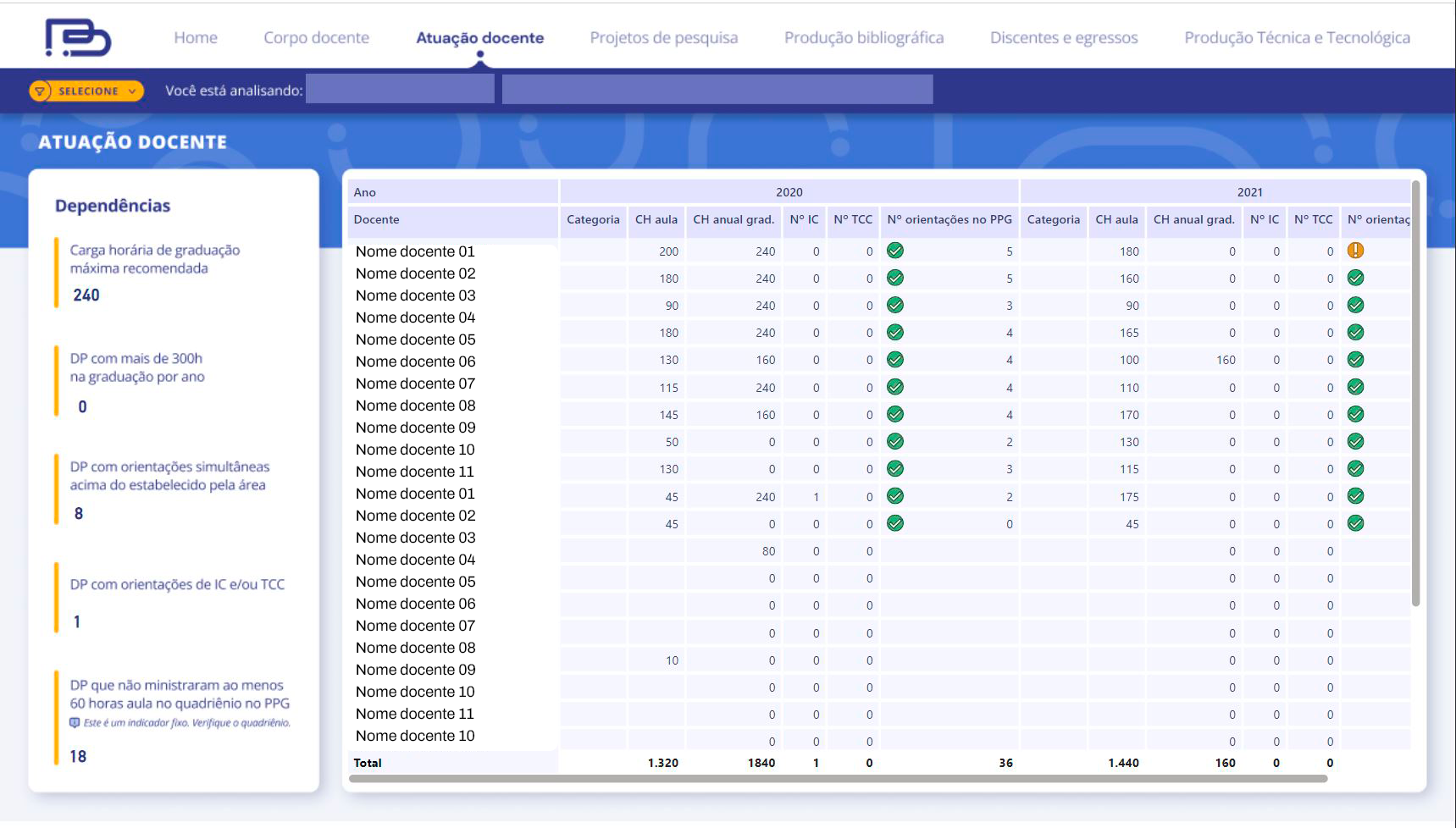The image size is (1456, 828).
Task: Click green check in 2021 row with CH aula 45
Action: 1355,523
